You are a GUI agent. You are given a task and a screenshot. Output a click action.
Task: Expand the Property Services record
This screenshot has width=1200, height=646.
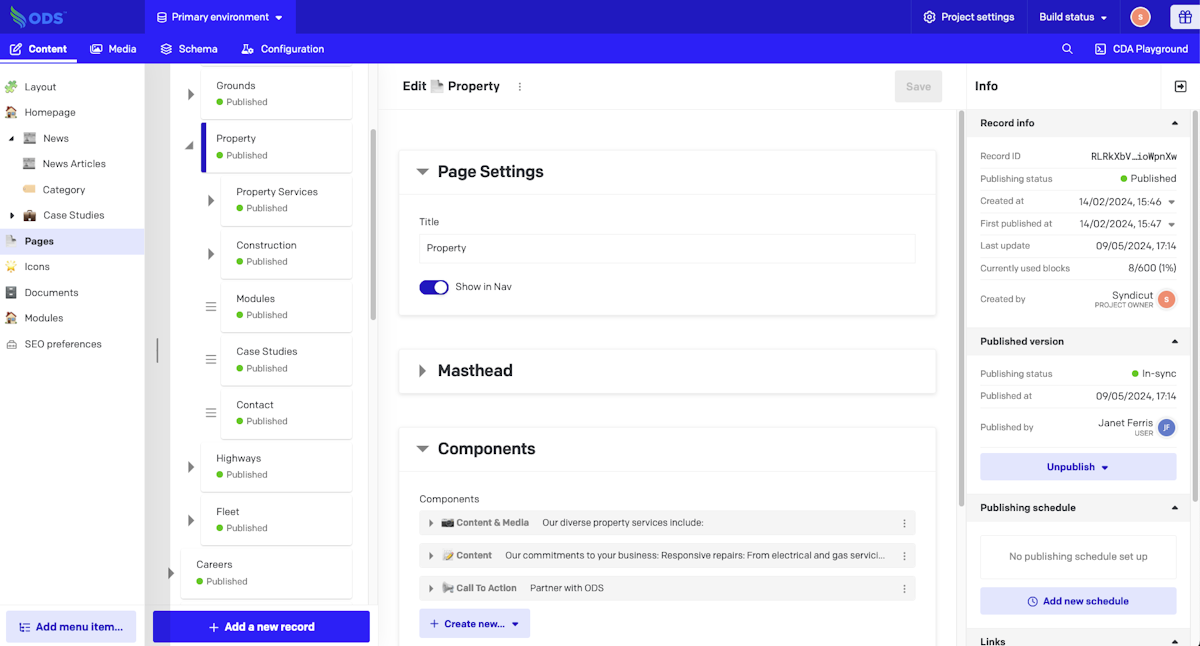coord(211,201)
